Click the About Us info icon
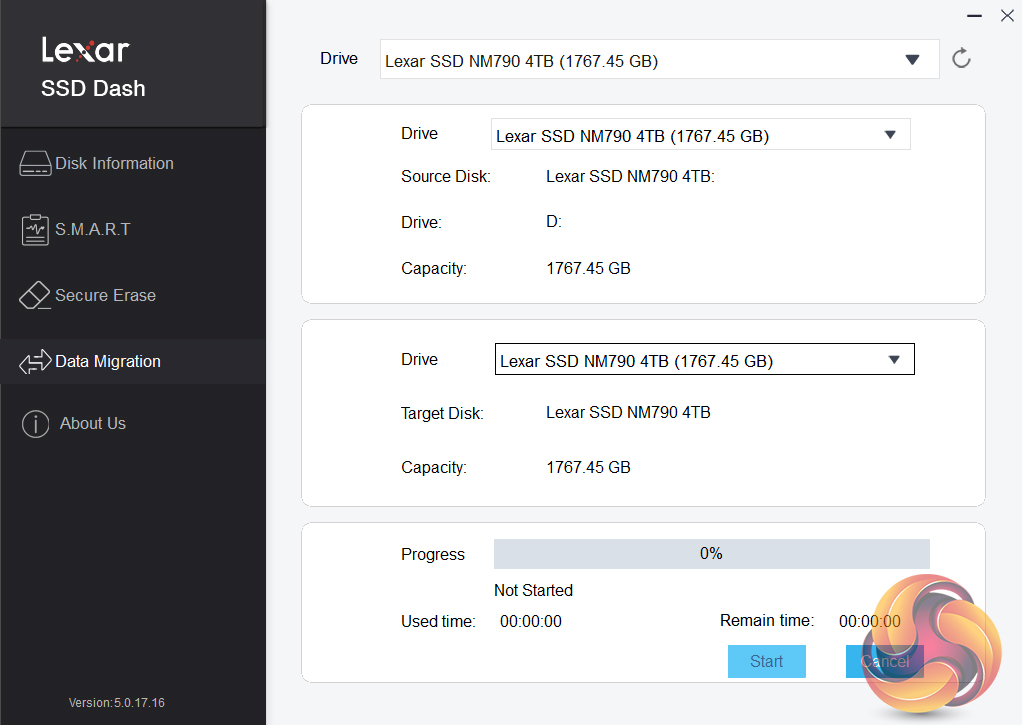Viewport: 1024px width, 726px height. tap(35, 424)
